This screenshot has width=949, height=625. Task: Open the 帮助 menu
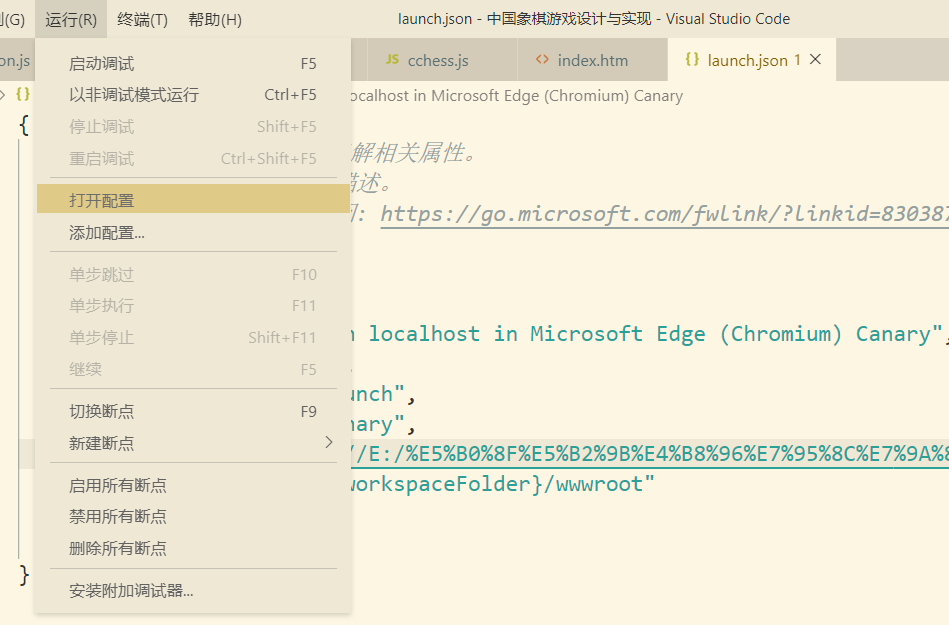coord(213,18)
